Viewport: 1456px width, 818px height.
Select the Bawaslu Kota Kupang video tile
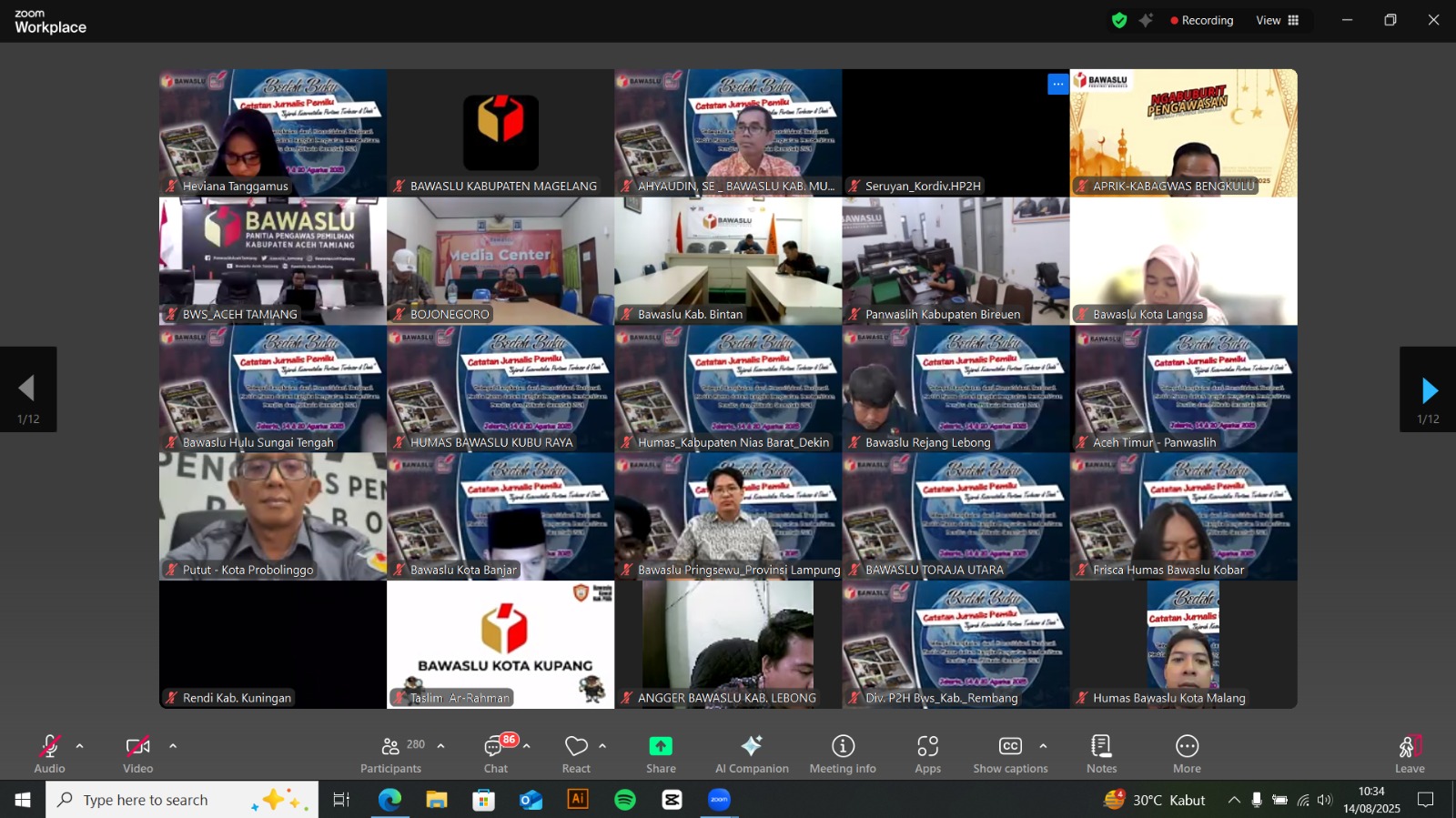500,644
